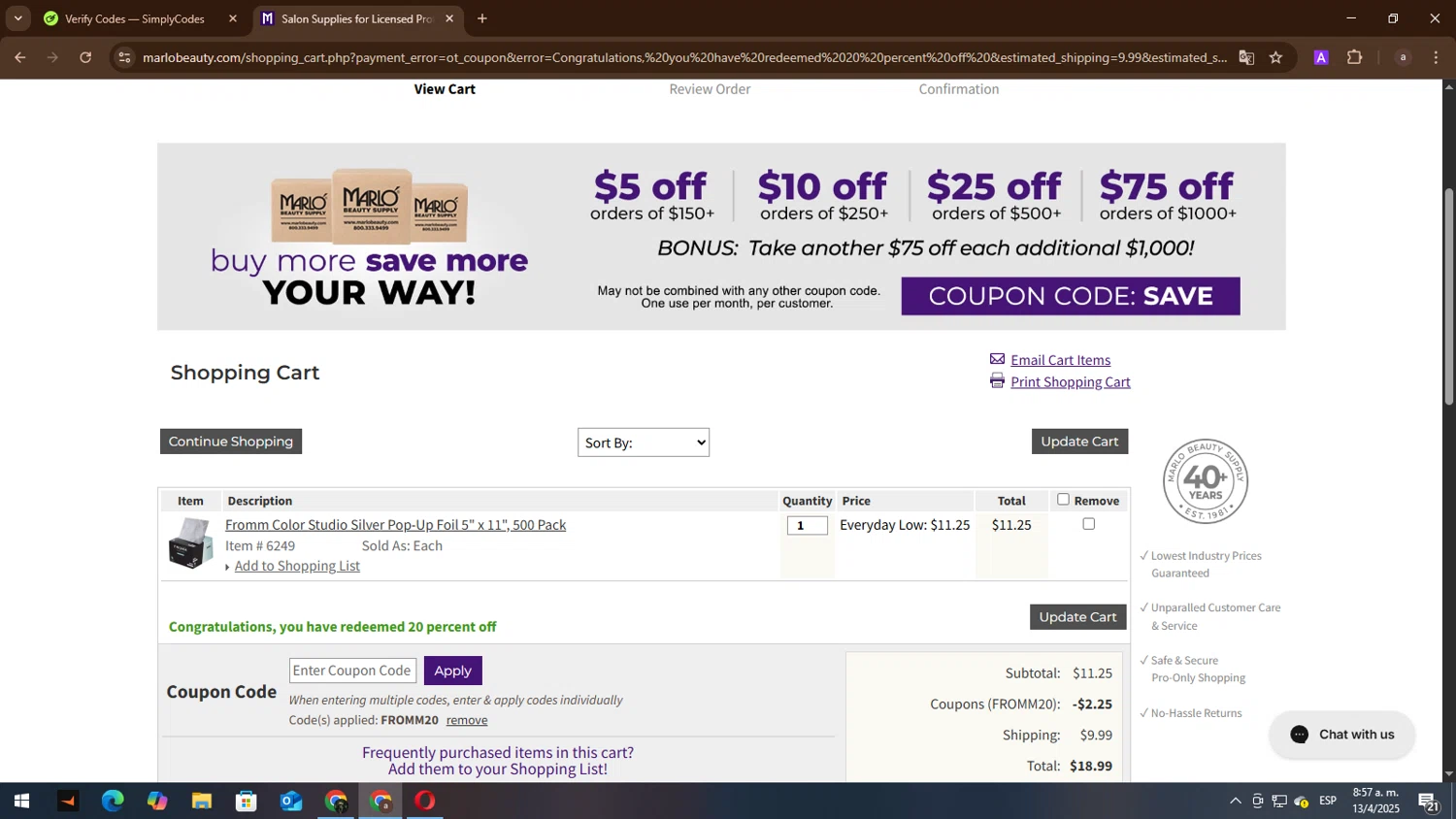View site information icon in address bar
The image size is (1456, 819).
(x=123, y=57)
